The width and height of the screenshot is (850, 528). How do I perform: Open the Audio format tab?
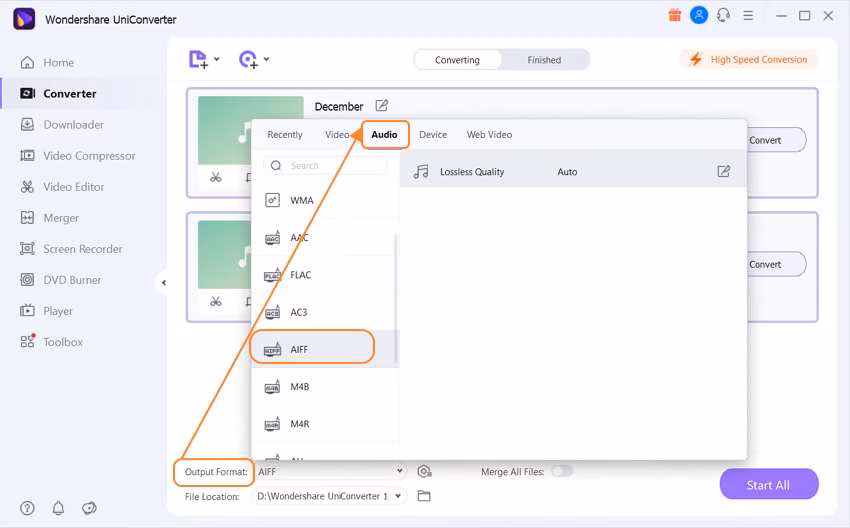coord(384,134)
